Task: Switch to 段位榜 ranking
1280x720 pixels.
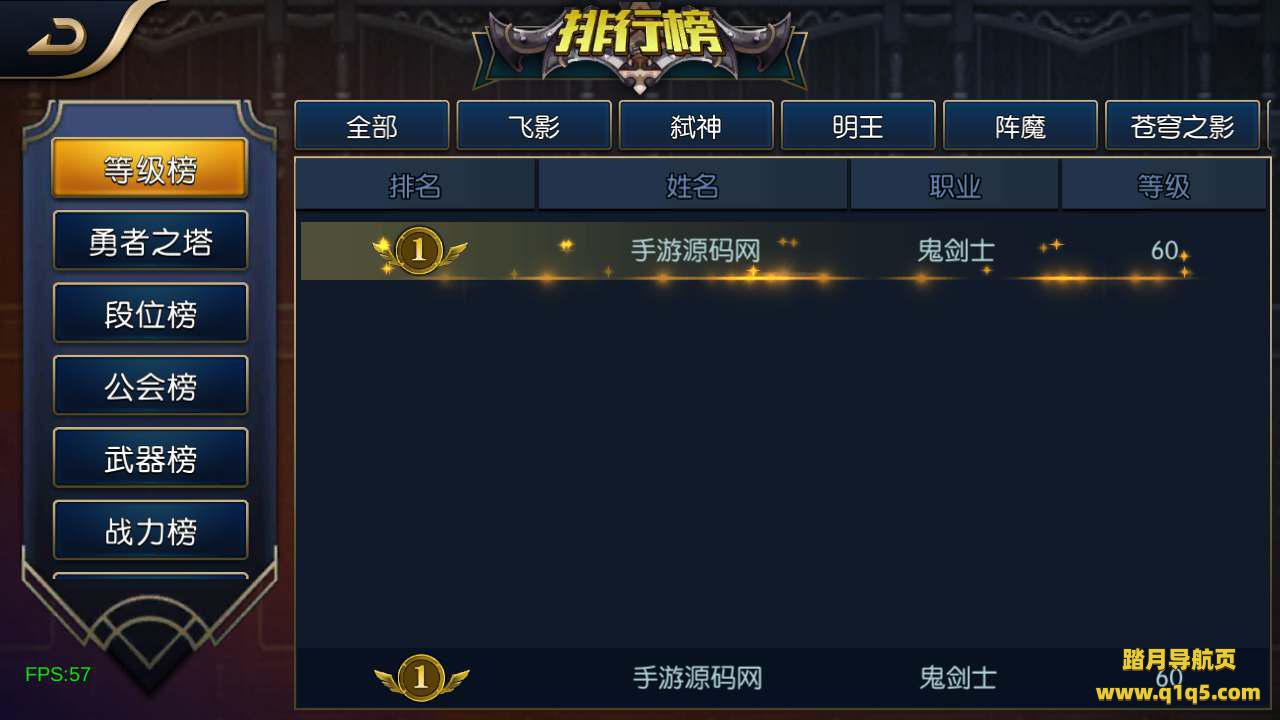Action: point(150,313)
